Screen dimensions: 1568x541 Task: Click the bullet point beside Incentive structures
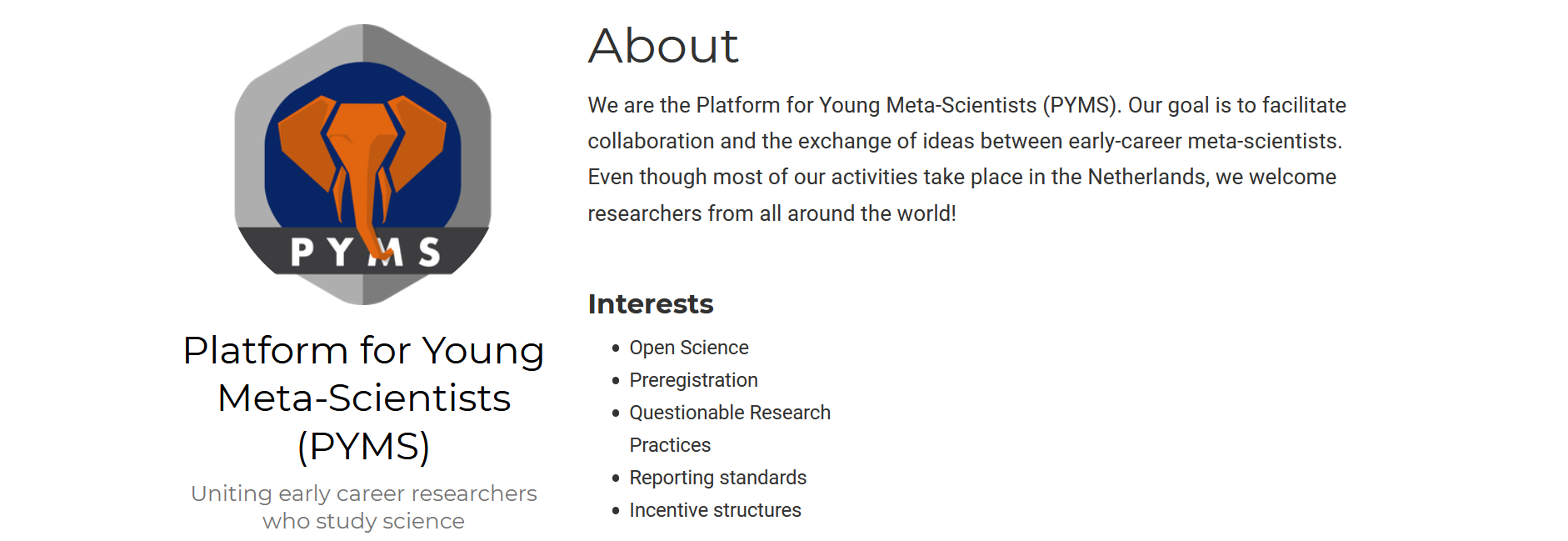click(x=616, y=511)
